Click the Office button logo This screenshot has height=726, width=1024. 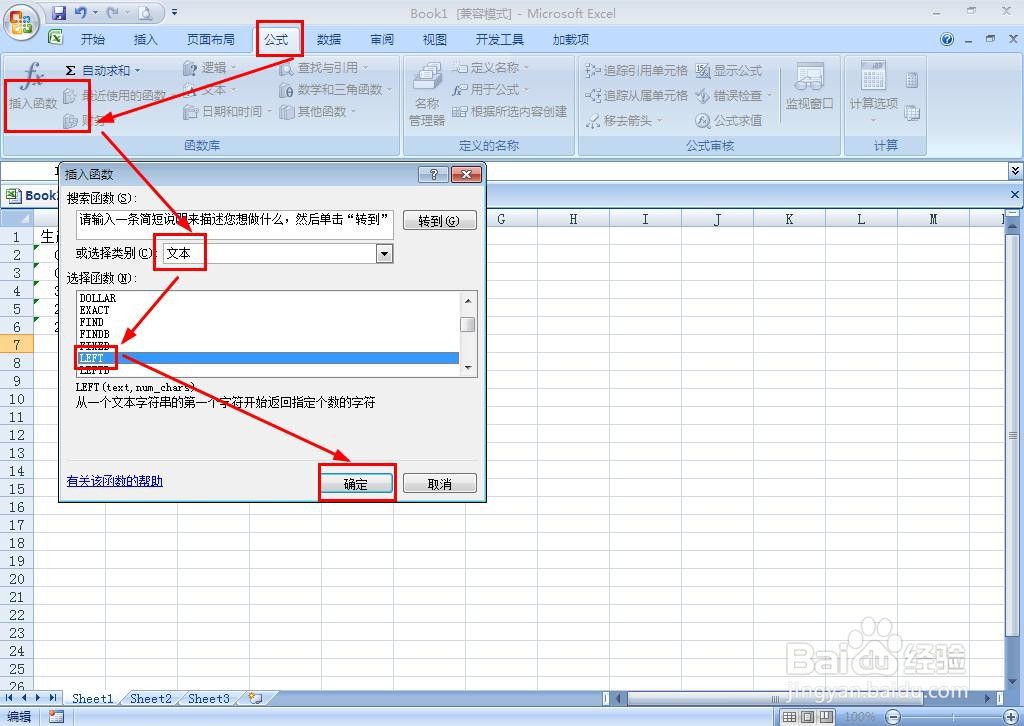pos(22,22)
